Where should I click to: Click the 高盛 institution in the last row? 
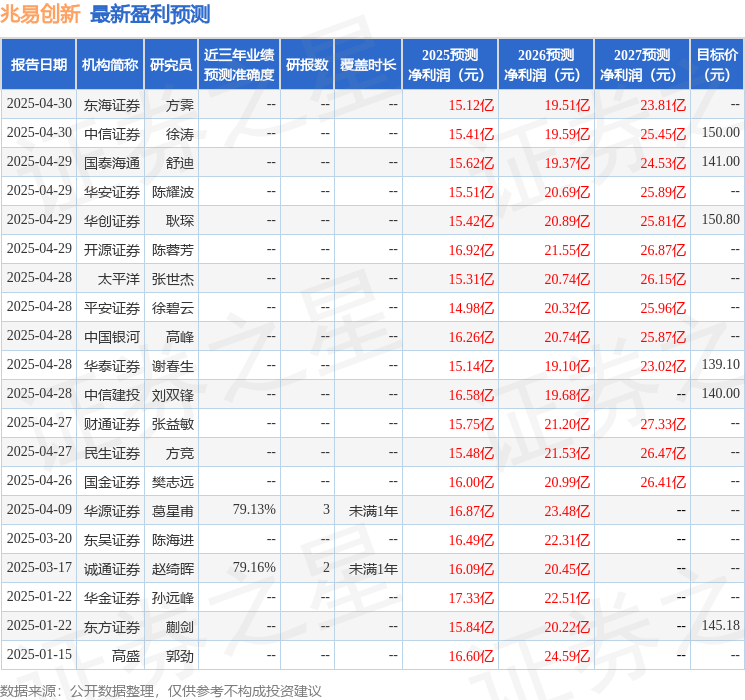click(x=126, y=656)
